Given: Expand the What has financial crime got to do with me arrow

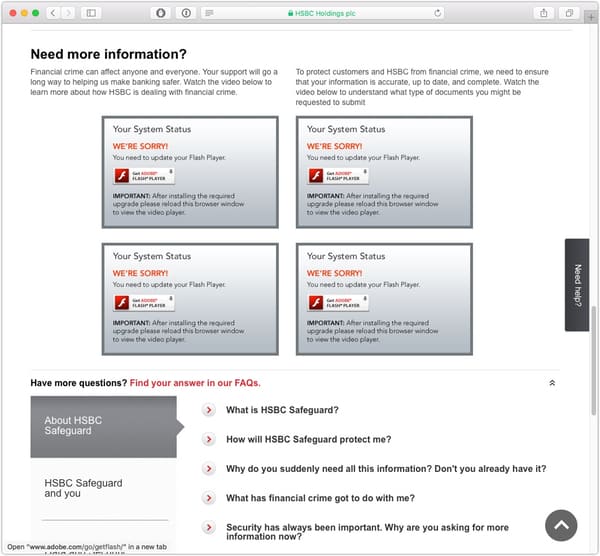Looking at the screenshot, I should 209,498.
